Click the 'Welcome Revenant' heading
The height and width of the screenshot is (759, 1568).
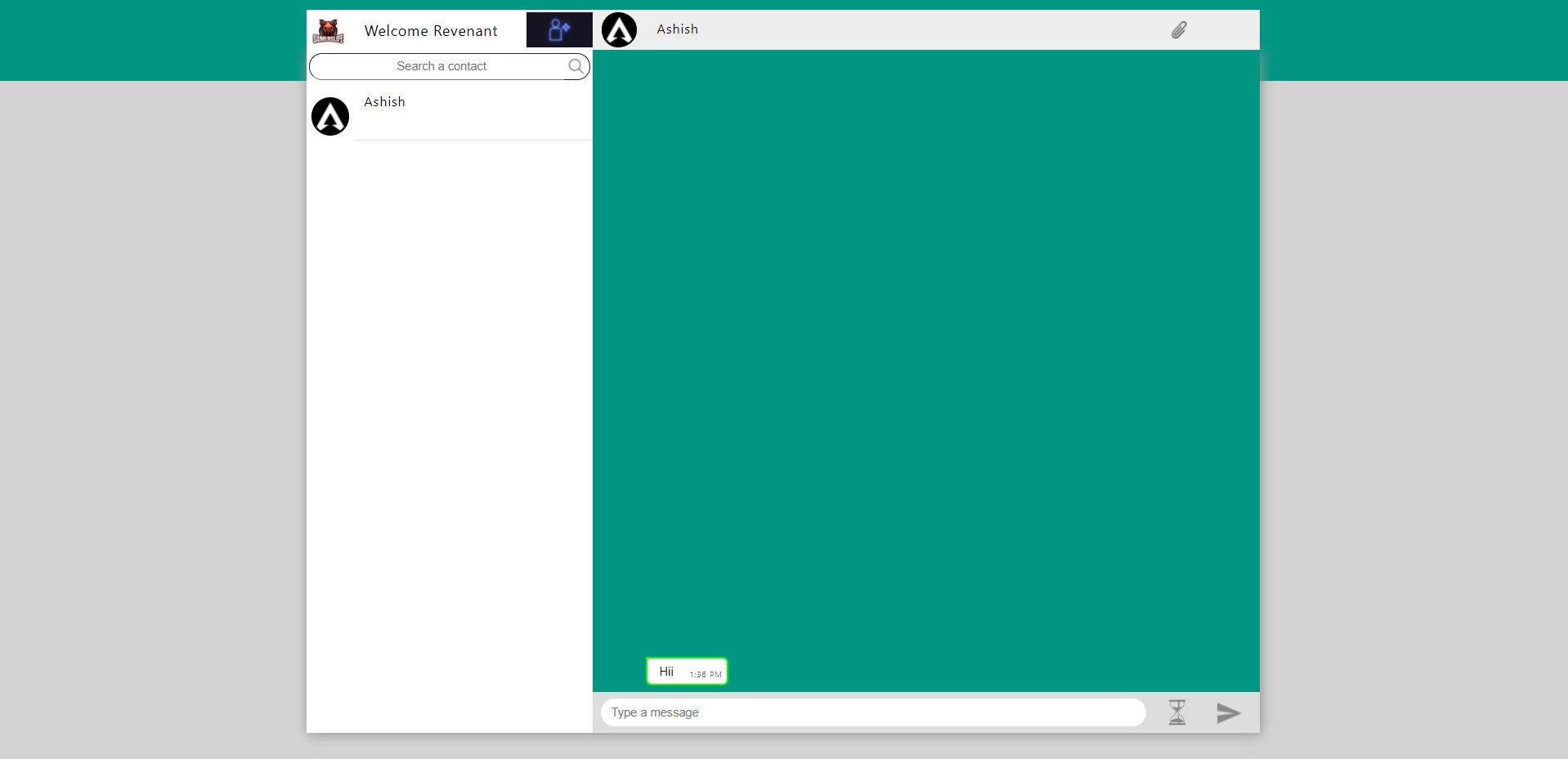pyautogui.click(x=430, y=30)
